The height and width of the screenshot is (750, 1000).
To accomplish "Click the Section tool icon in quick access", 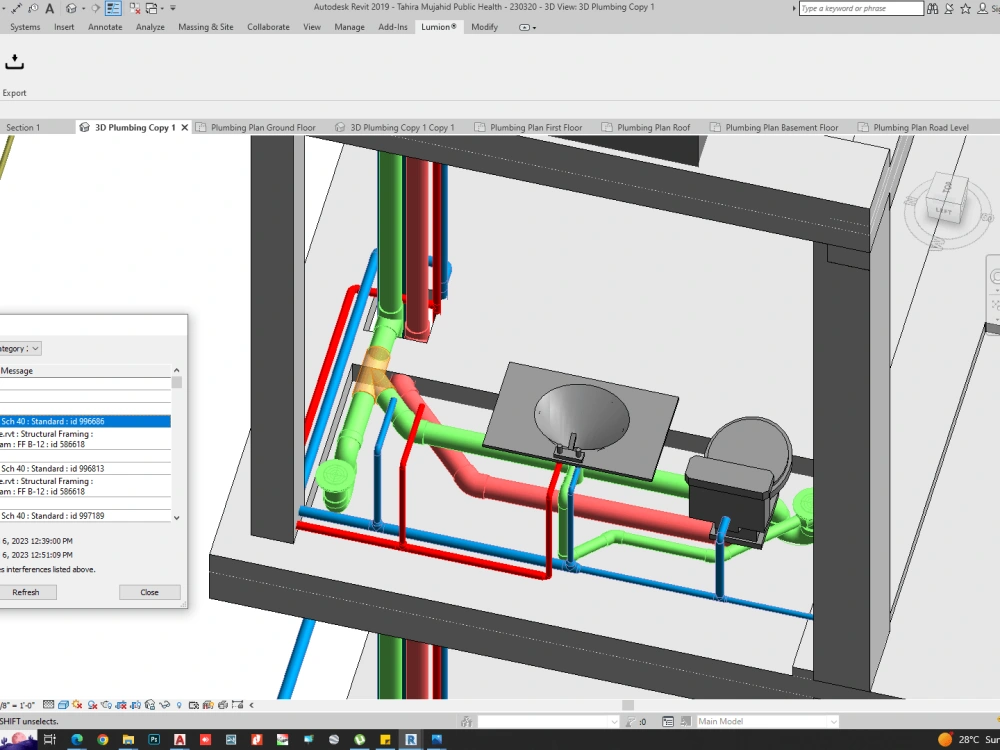I will click(x=96, y=8).
